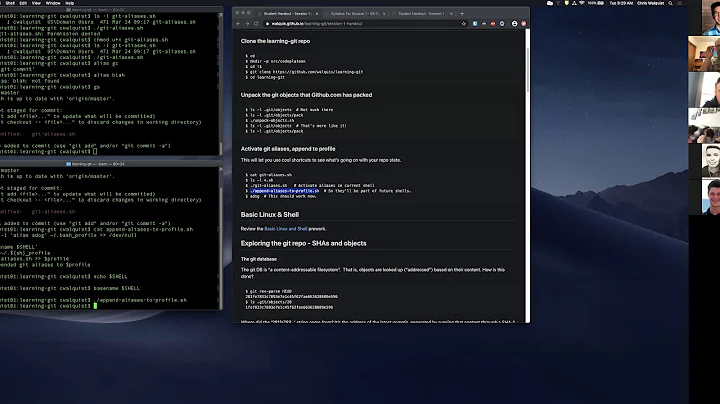The width and height of the screenshot is (720, 404).
Task: Click the blue extension icon in browser toolbar
Action: (475, 23)
